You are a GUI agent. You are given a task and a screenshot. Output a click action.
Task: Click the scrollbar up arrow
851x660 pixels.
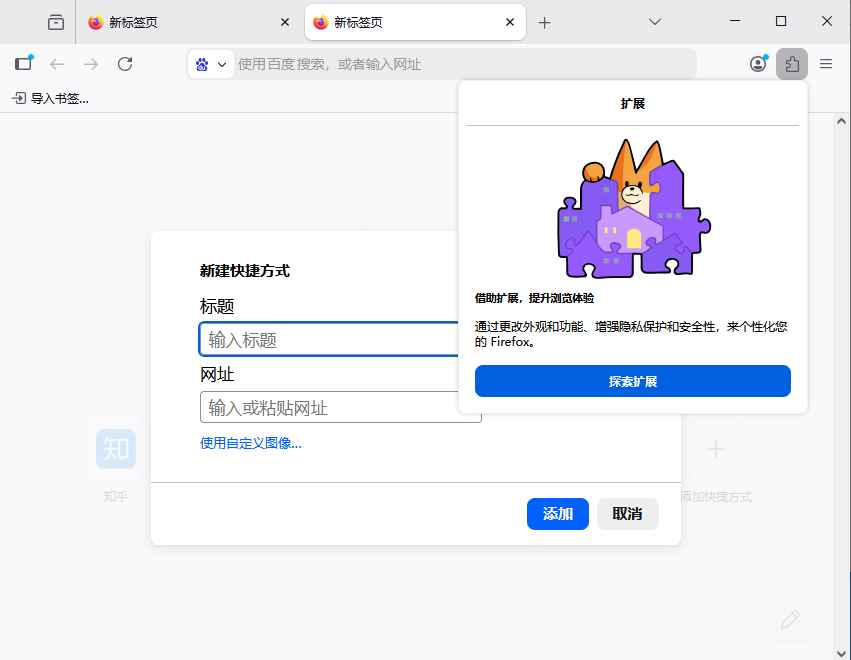841,121
